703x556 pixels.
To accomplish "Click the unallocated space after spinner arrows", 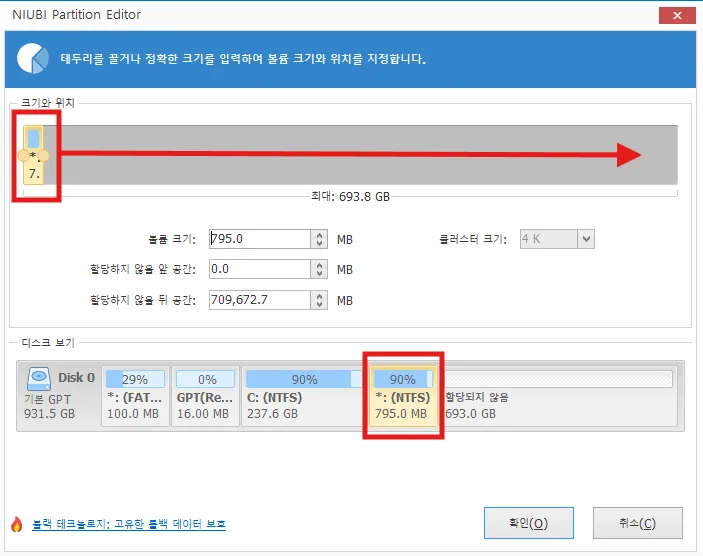I will pos(319,300).
